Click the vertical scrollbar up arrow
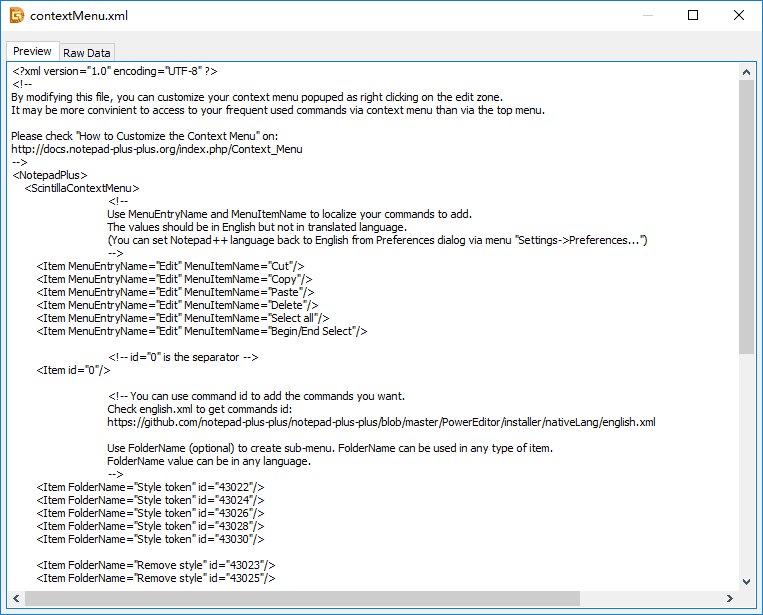The height and width of the screenshot is (615, 763). (746, 71)
